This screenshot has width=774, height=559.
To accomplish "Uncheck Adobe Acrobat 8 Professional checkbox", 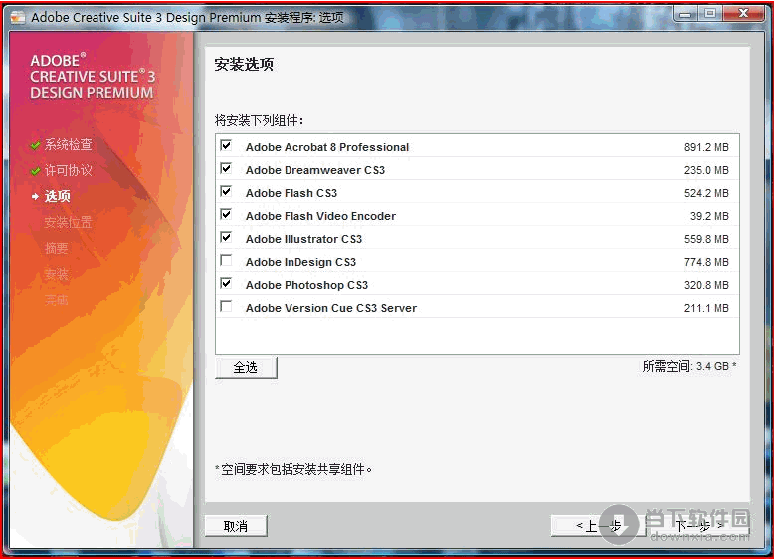I will tap(226, 145).
